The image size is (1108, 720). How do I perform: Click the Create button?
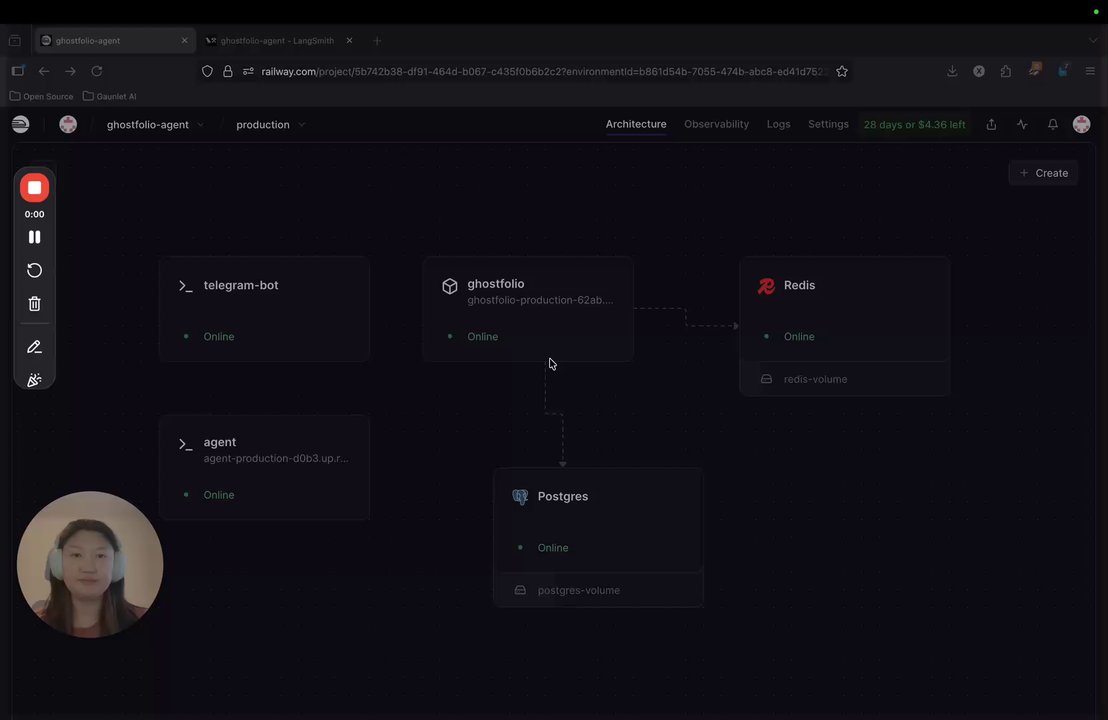coord(1043,173)
